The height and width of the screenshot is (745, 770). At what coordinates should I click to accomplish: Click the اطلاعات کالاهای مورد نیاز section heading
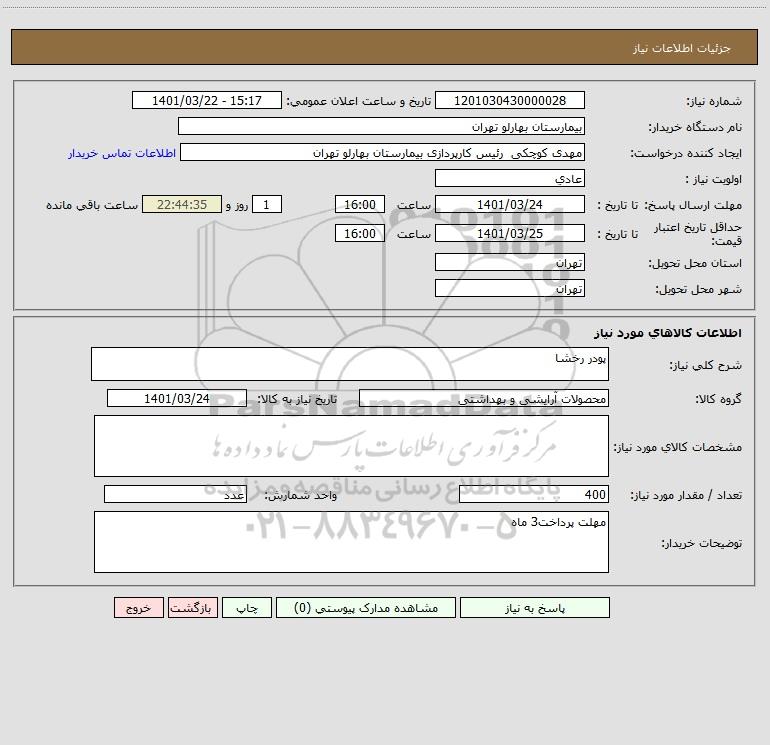click(x=667, y=333)
